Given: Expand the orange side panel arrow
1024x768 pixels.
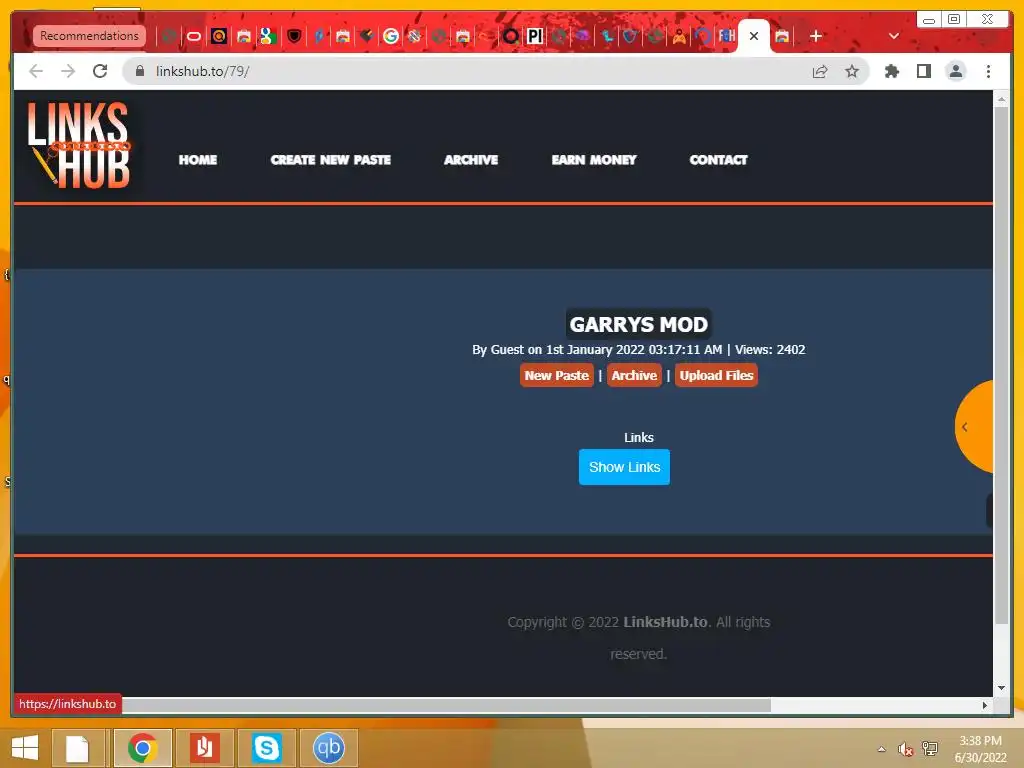Looking at the screenshot, I should coord(965,427).
